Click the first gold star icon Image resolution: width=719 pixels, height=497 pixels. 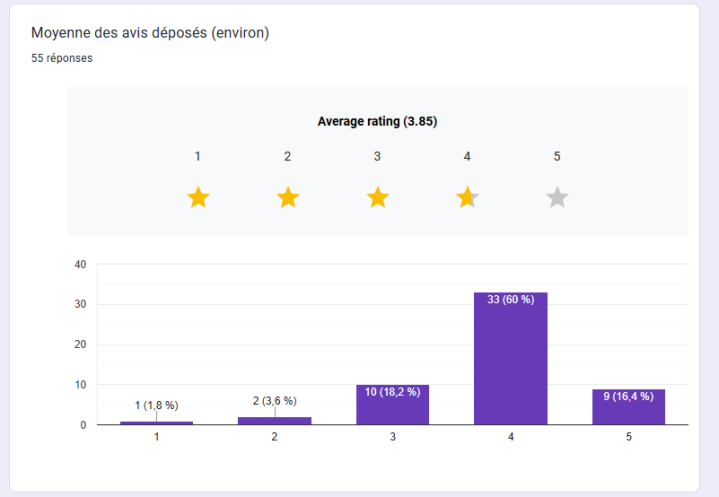point(198,197)
